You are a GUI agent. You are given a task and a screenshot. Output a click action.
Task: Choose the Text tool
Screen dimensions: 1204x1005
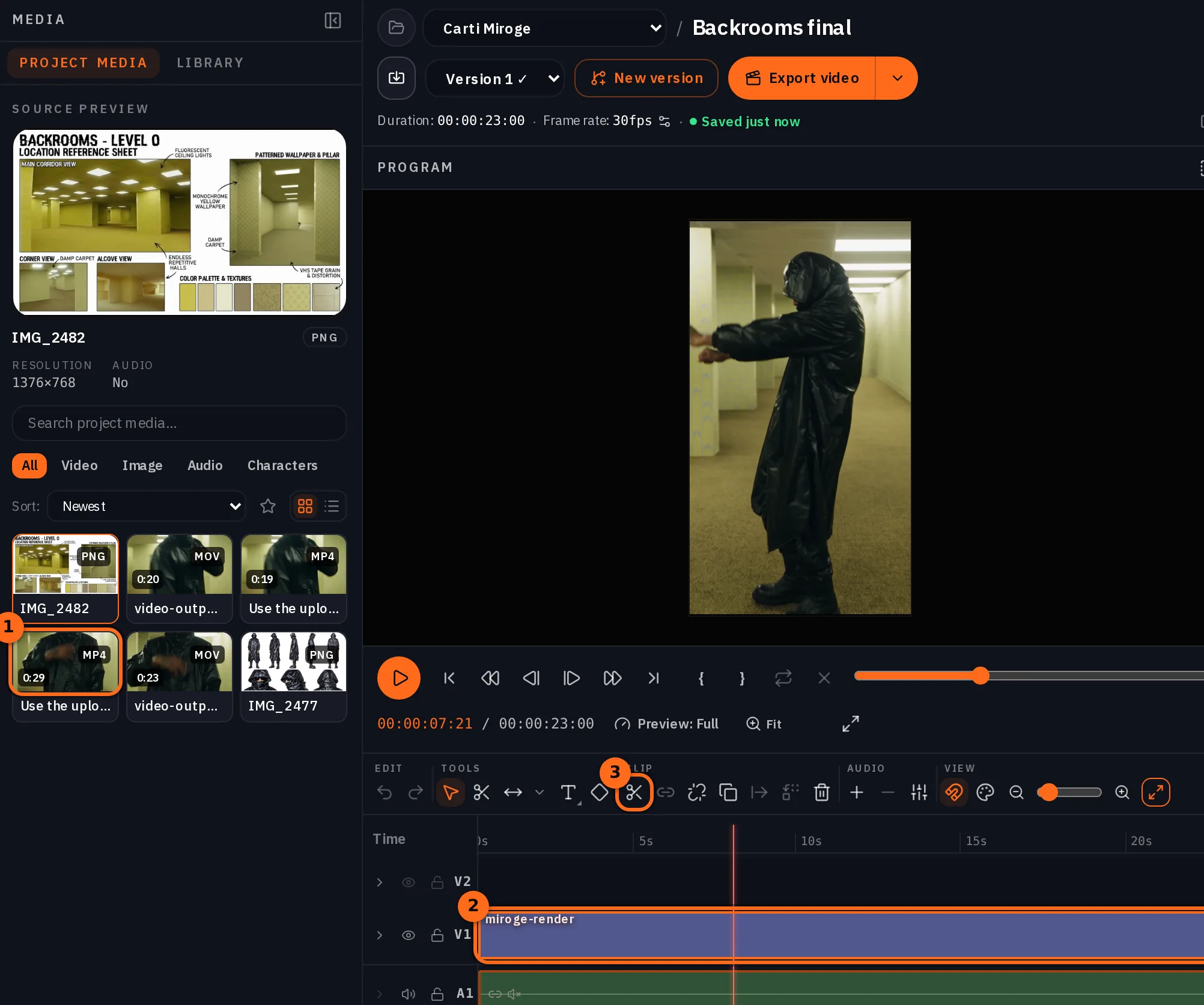pos(568,792)
